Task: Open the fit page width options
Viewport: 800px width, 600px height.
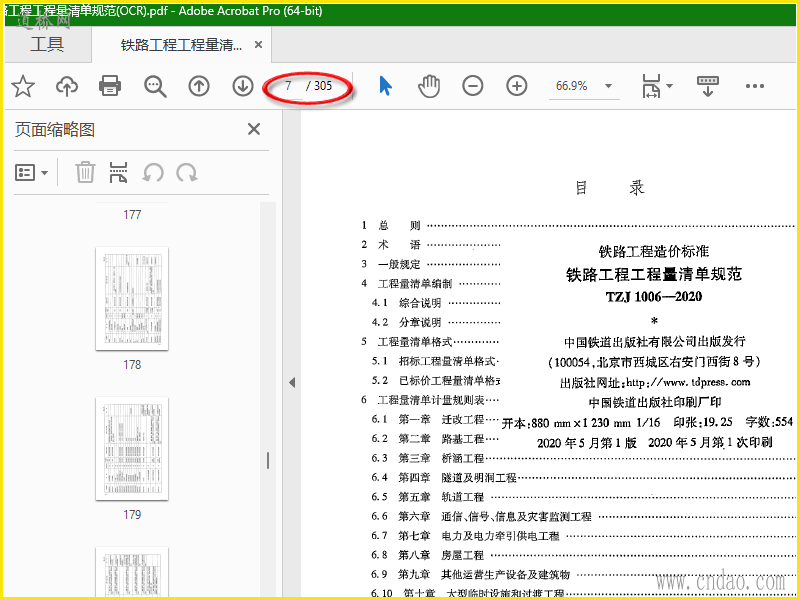Action: 657,86
